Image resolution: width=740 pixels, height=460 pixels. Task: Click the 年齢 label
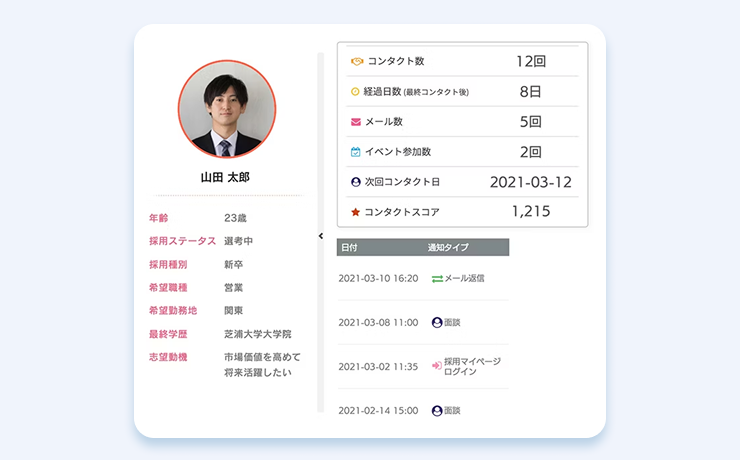coord(159,218)
